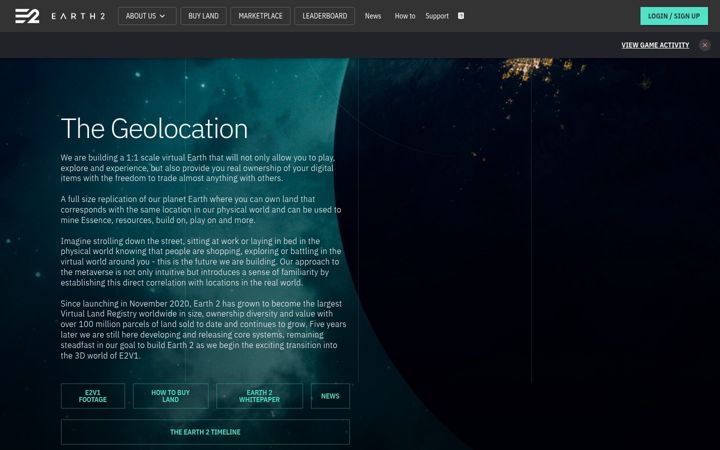Go to the Marketplace
720x450 pixels.
point(260,16)
